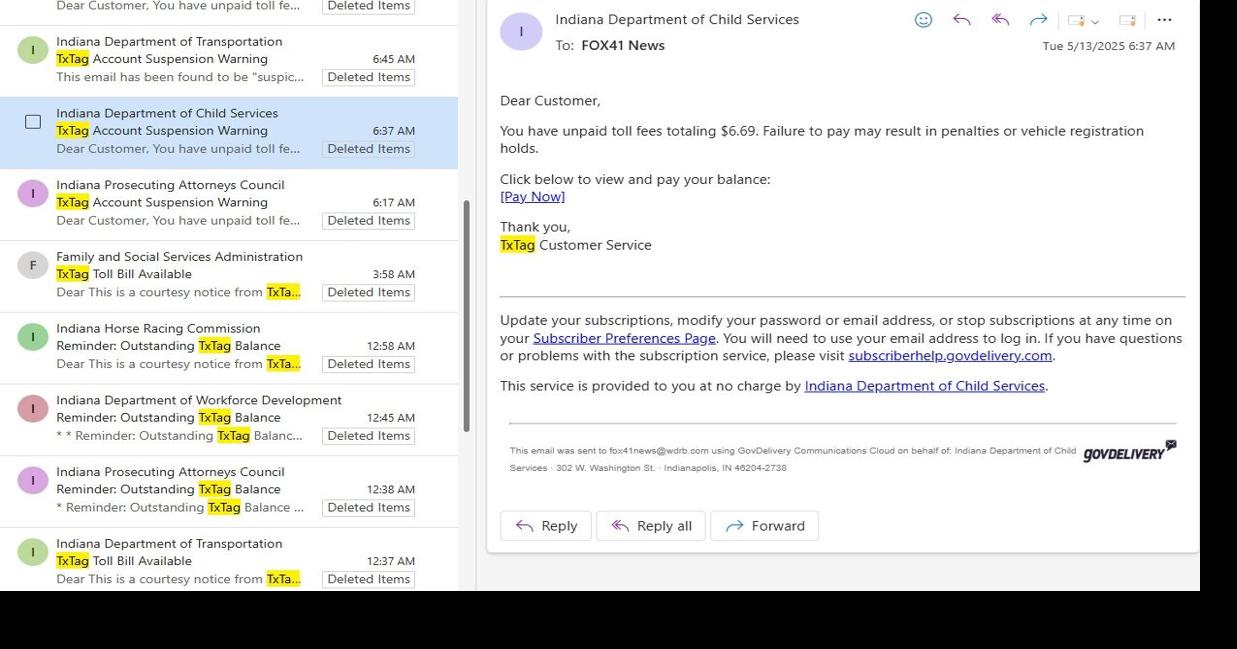Screen dimensions: 1237x649
Task: Click the Reply all double-arrow icon in header
Action: (x=1000, y=20)
